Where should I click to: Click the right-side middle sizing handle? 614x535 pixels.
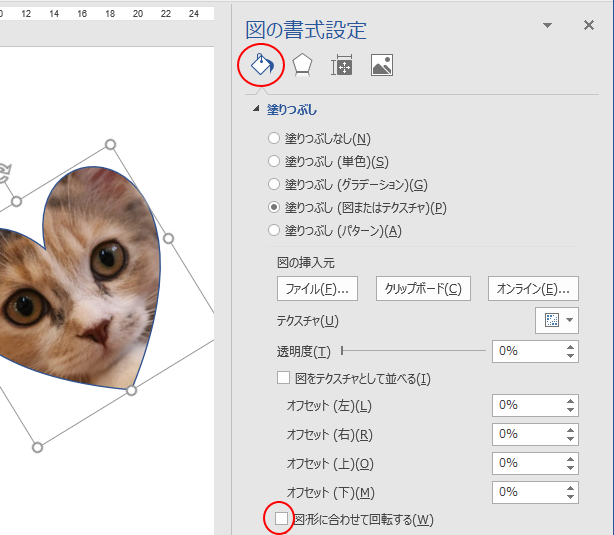(168, 238)
